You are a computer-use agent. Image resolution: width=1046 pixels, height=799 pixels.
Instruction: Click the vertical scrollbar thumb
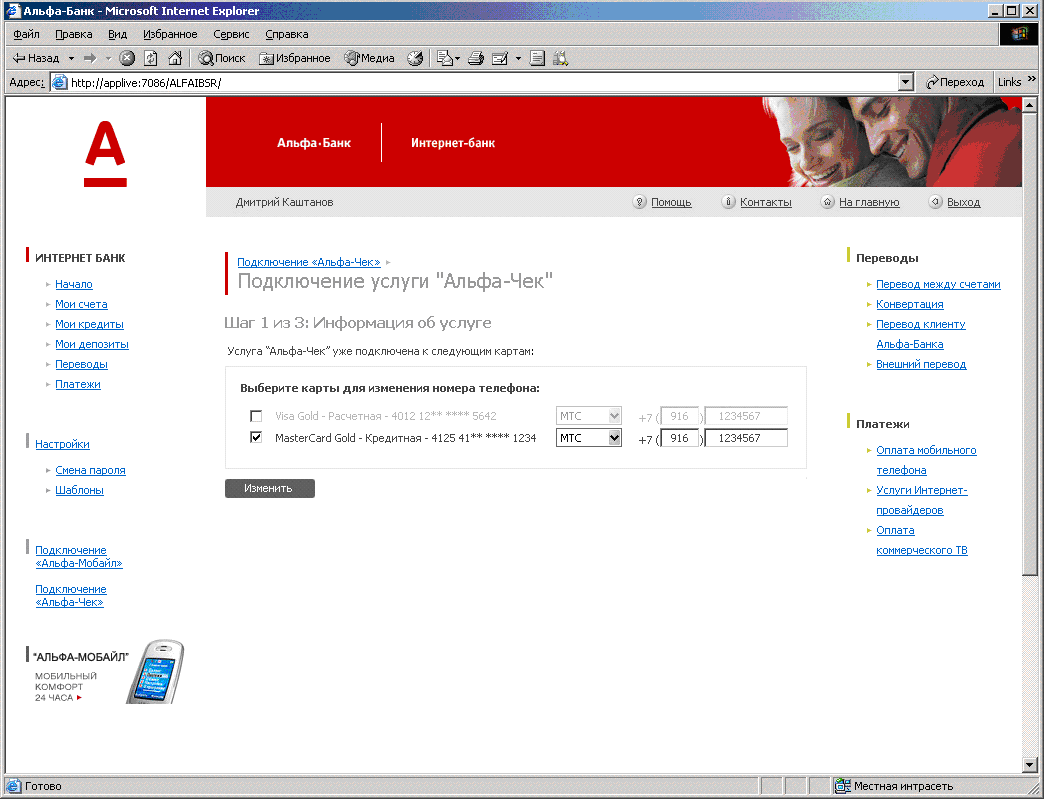(1029, 343)
